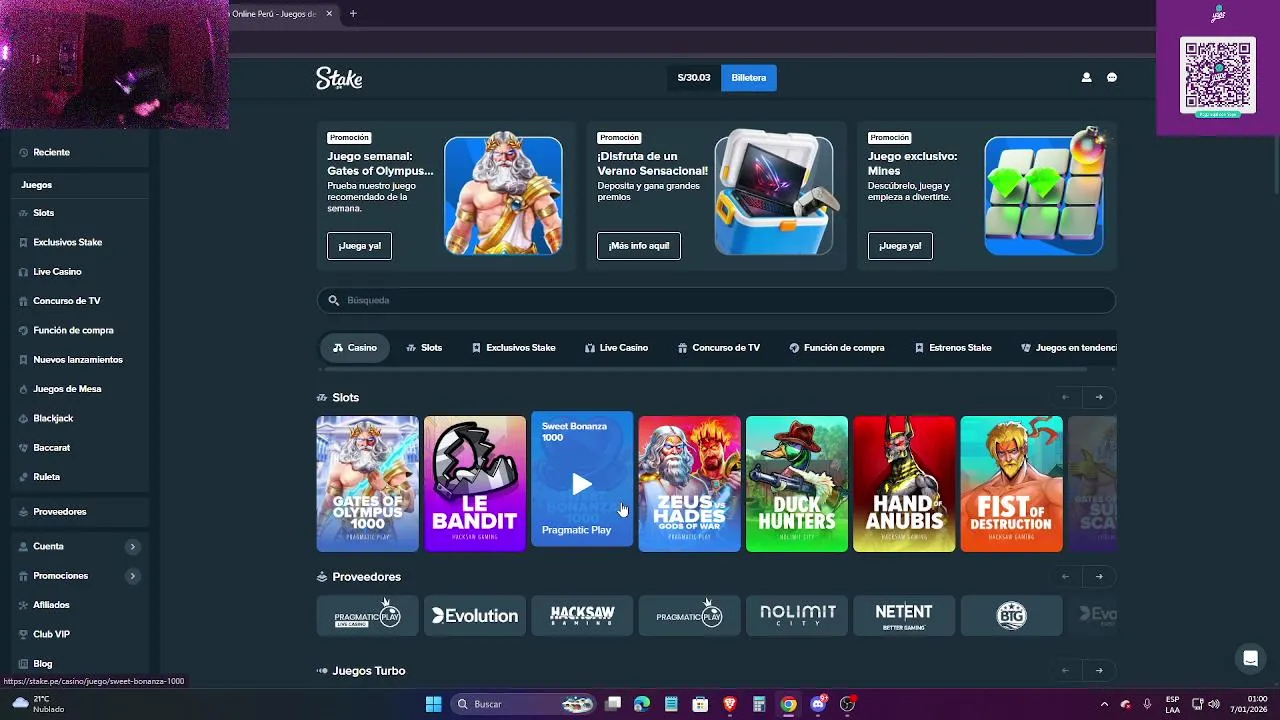Click the Stake logo

pos(339,78)
